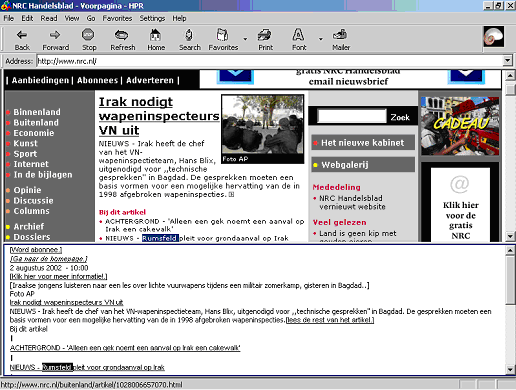Click the Foto AP news photograph
Screen dimensions: 516x390
pyautogui.click(x=263, y=129)
